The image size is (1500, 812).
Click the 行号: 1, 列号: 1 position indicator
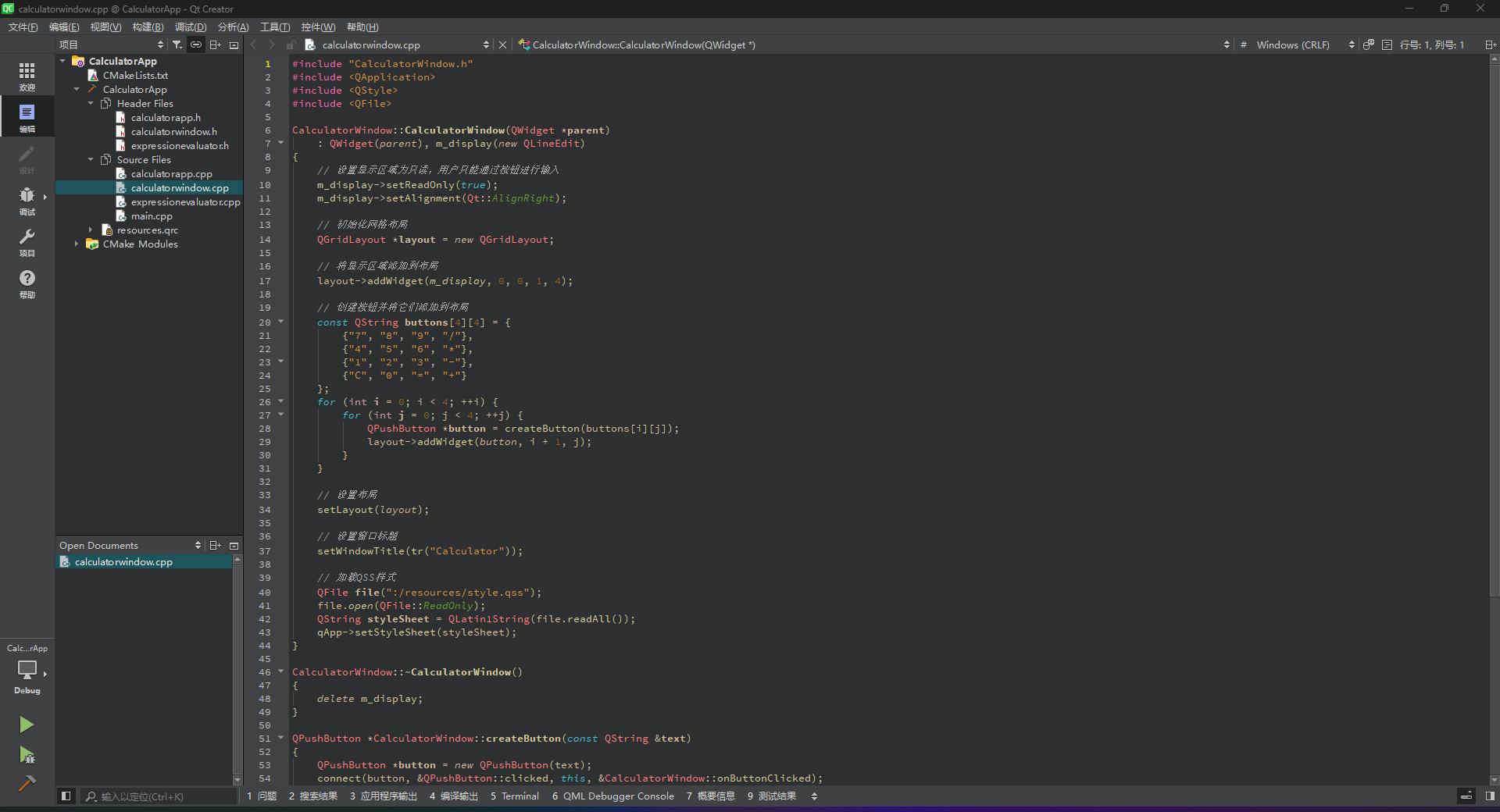(x=1431, y=45)
